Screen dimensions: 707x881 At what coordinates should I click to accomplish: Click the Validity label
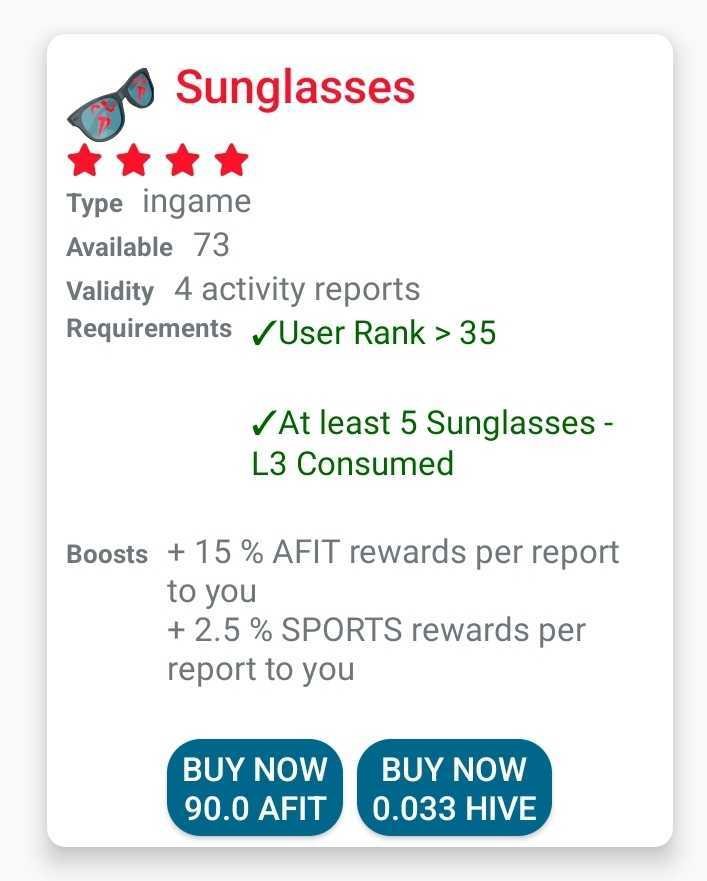tap(110, 292)
